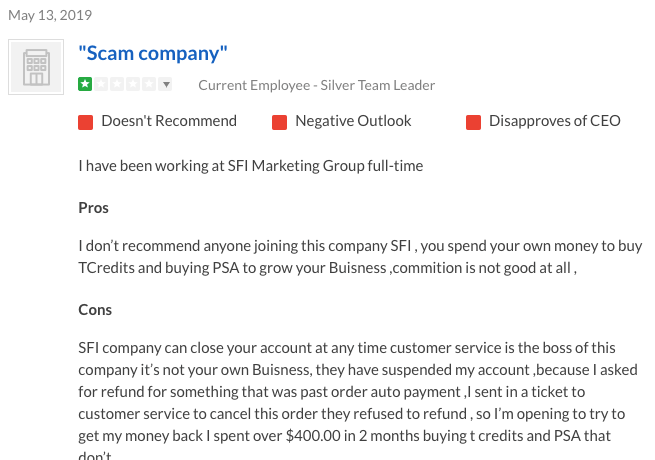The height and width of the screenshot is (460, 655).
Task: Expand the star rating breakdown dropdown arrow
Action: (166, 85)
